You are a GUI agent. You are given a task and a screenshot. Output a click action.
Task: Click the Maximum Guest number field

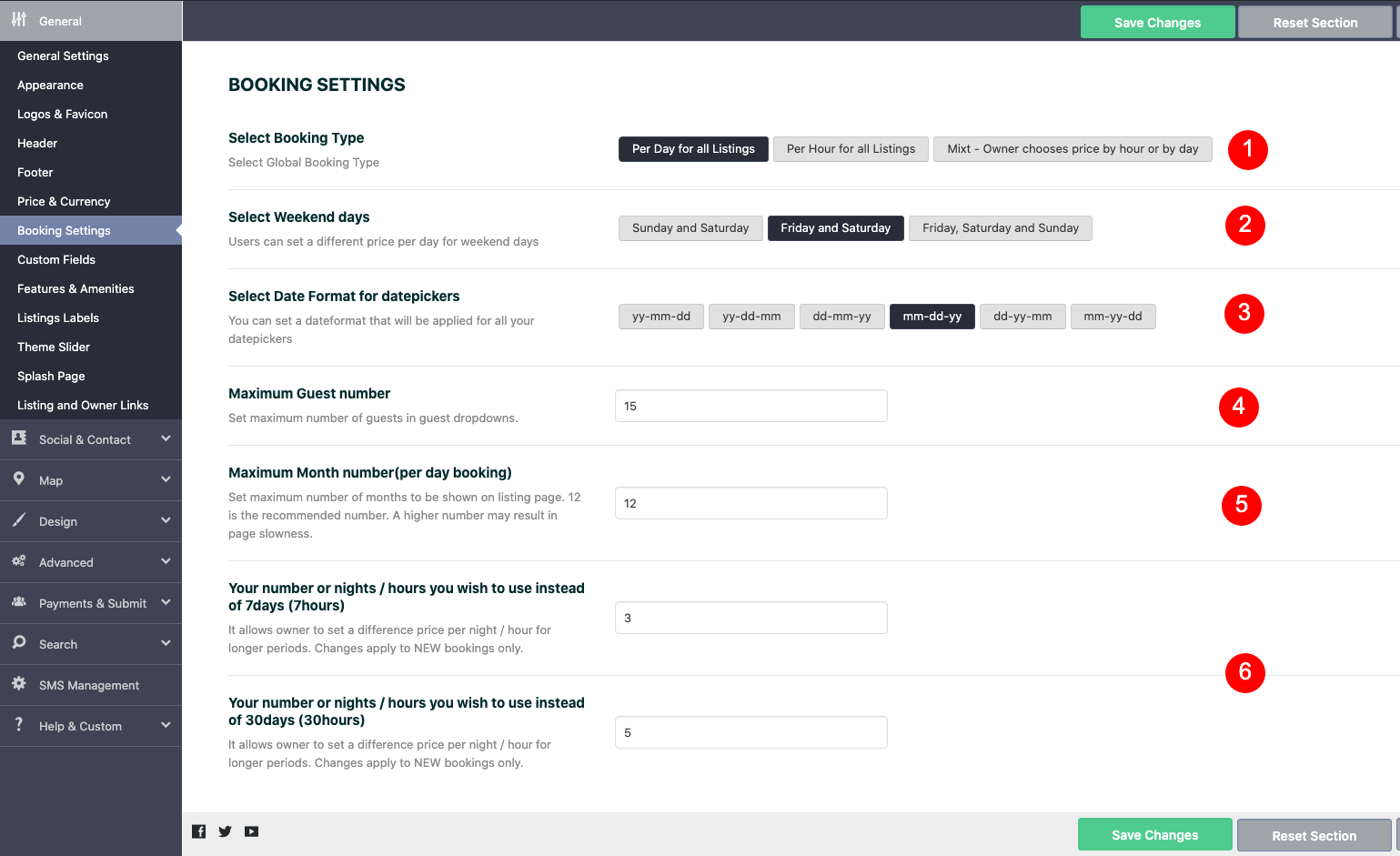point(750,406)
